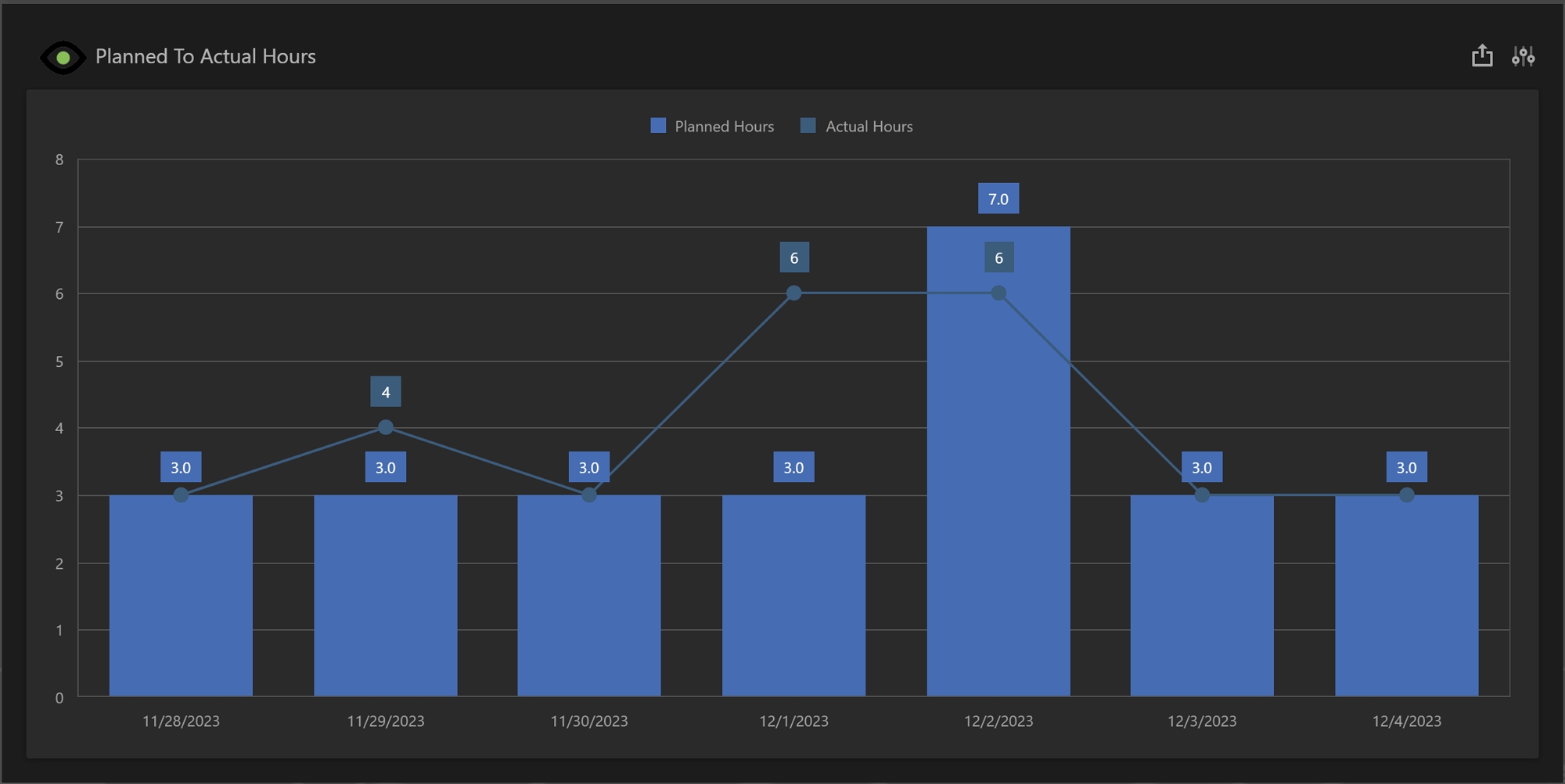1565x784 pixels.
Task: Click the 12/4/2023 actual hours line point
Action: point(1406,495)
